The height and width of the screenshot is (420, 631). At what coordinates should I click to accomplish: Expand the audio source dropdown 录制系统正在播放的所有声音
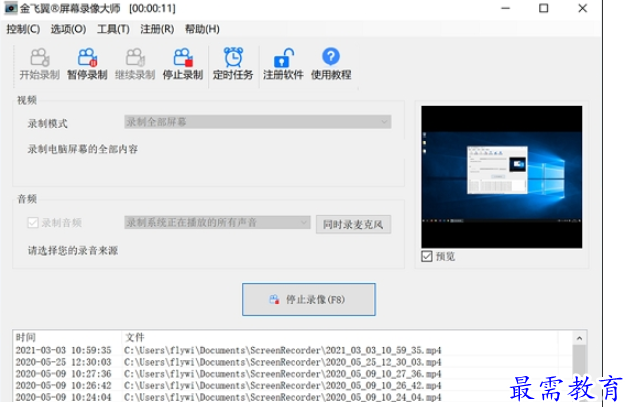(217, 222)
